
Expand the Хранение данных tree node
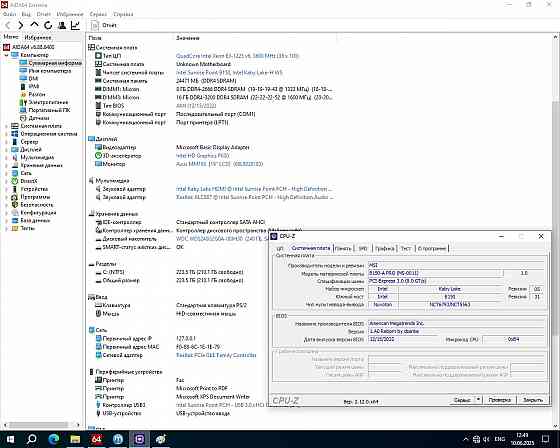click(x=6, y=165)
